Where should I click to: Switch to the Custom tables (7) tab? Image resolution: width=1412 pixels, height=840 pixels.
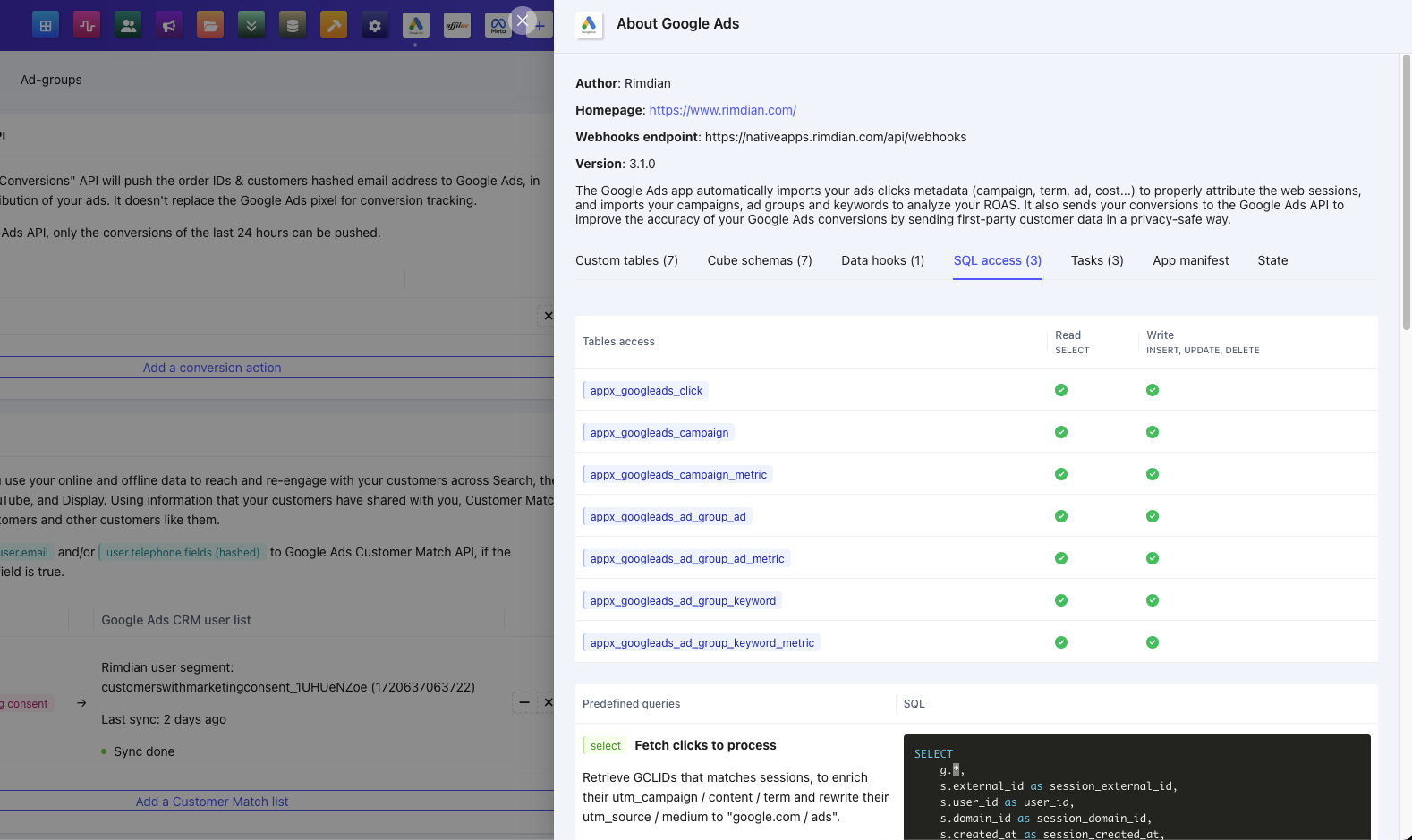(626, 260)
